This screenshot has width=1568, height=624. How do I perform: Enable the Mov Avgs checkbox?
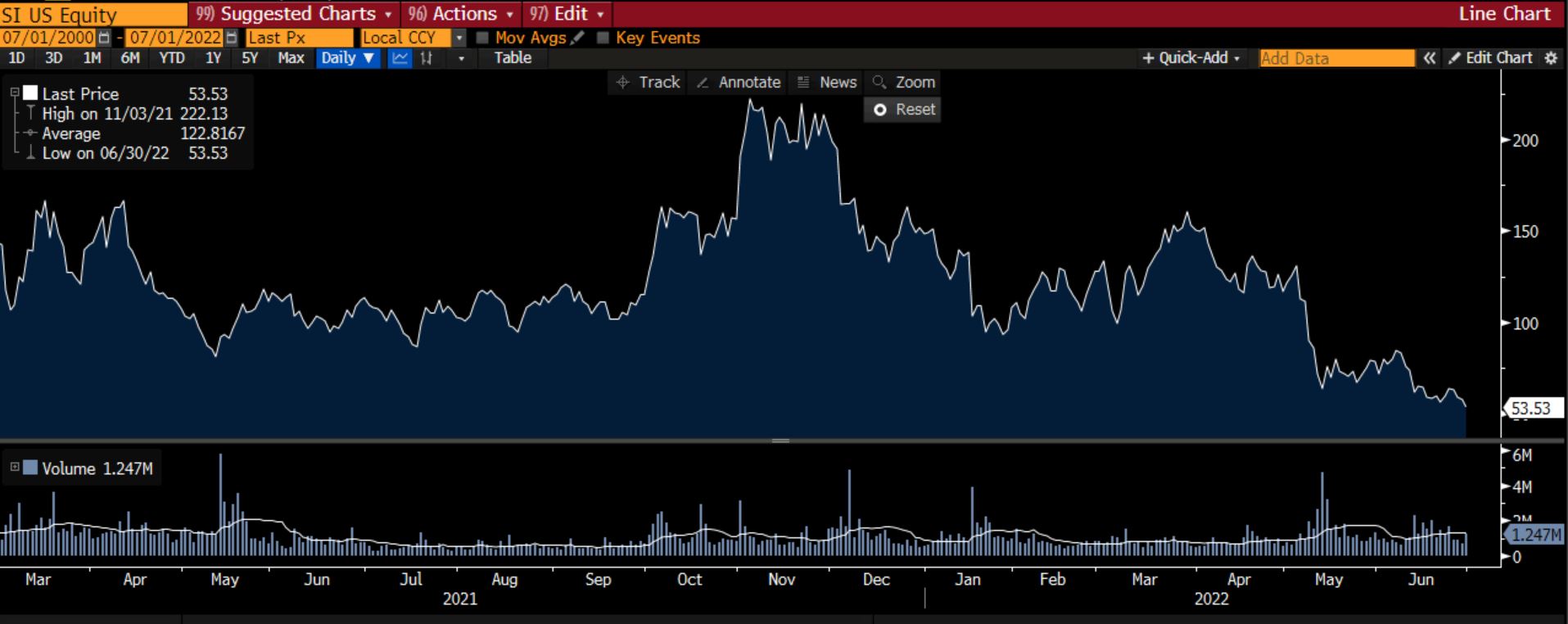pos(482,38)
